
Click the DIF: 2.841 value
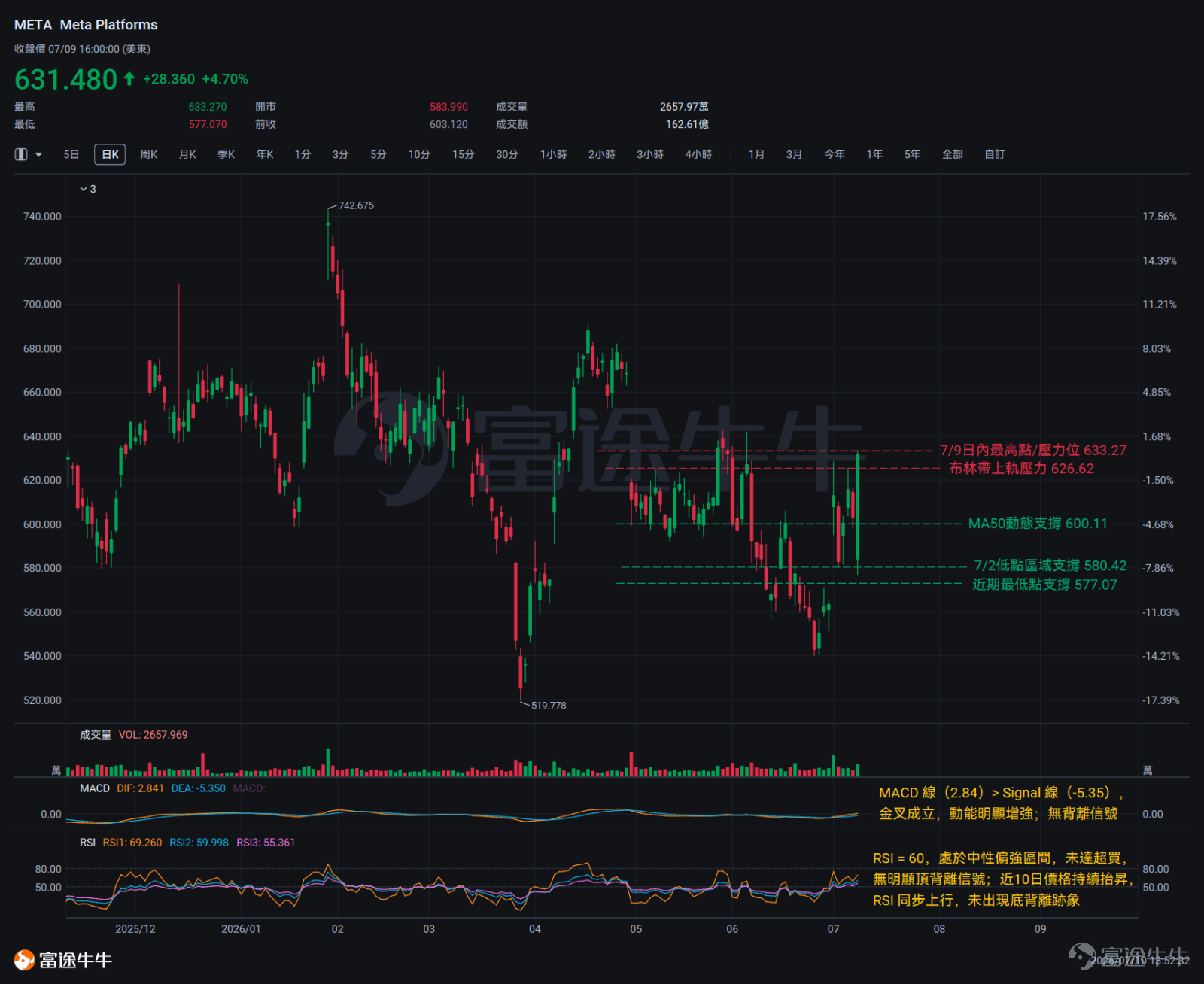pos(140,788)
